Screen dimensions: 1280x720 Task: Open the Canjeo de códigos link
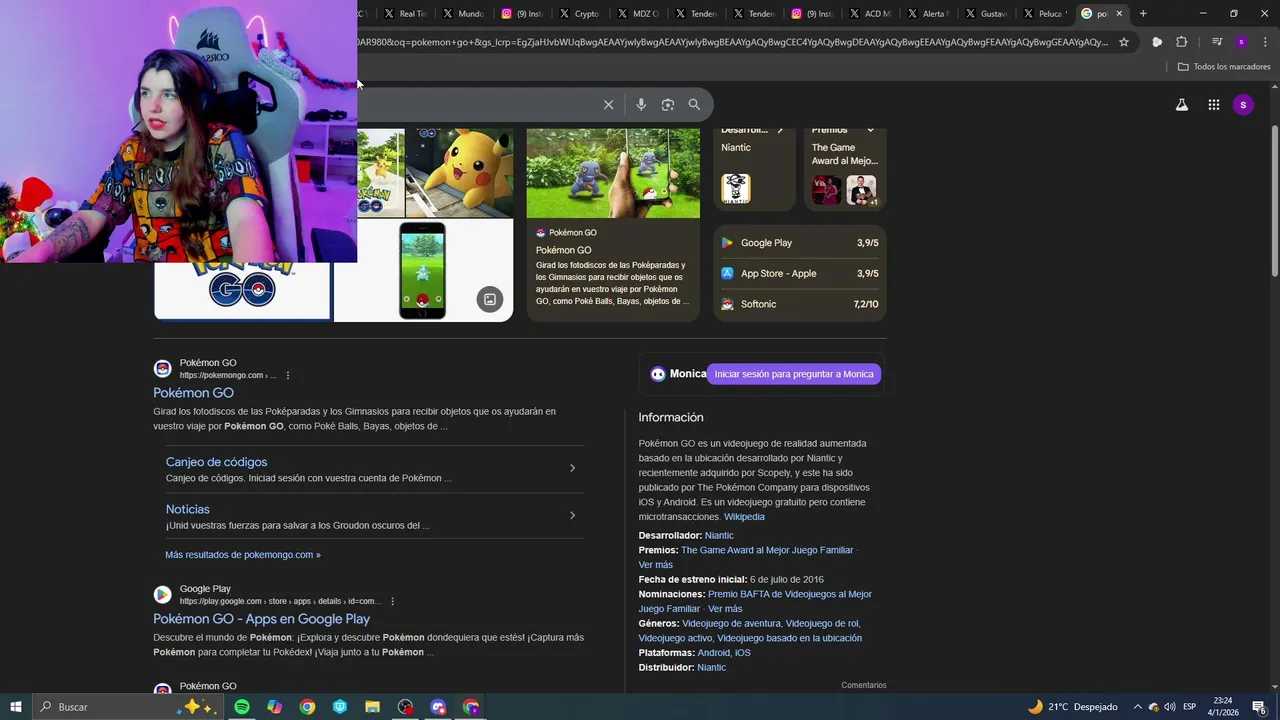tap(216, 462)
